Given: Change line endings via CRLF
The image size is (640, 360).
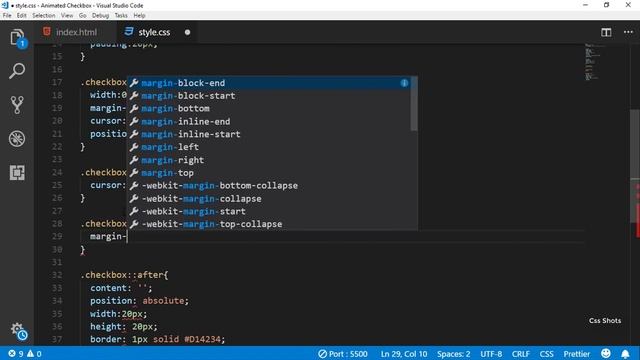Looking at the screenshot, I should pyautogui.click(x=521, y=353).
